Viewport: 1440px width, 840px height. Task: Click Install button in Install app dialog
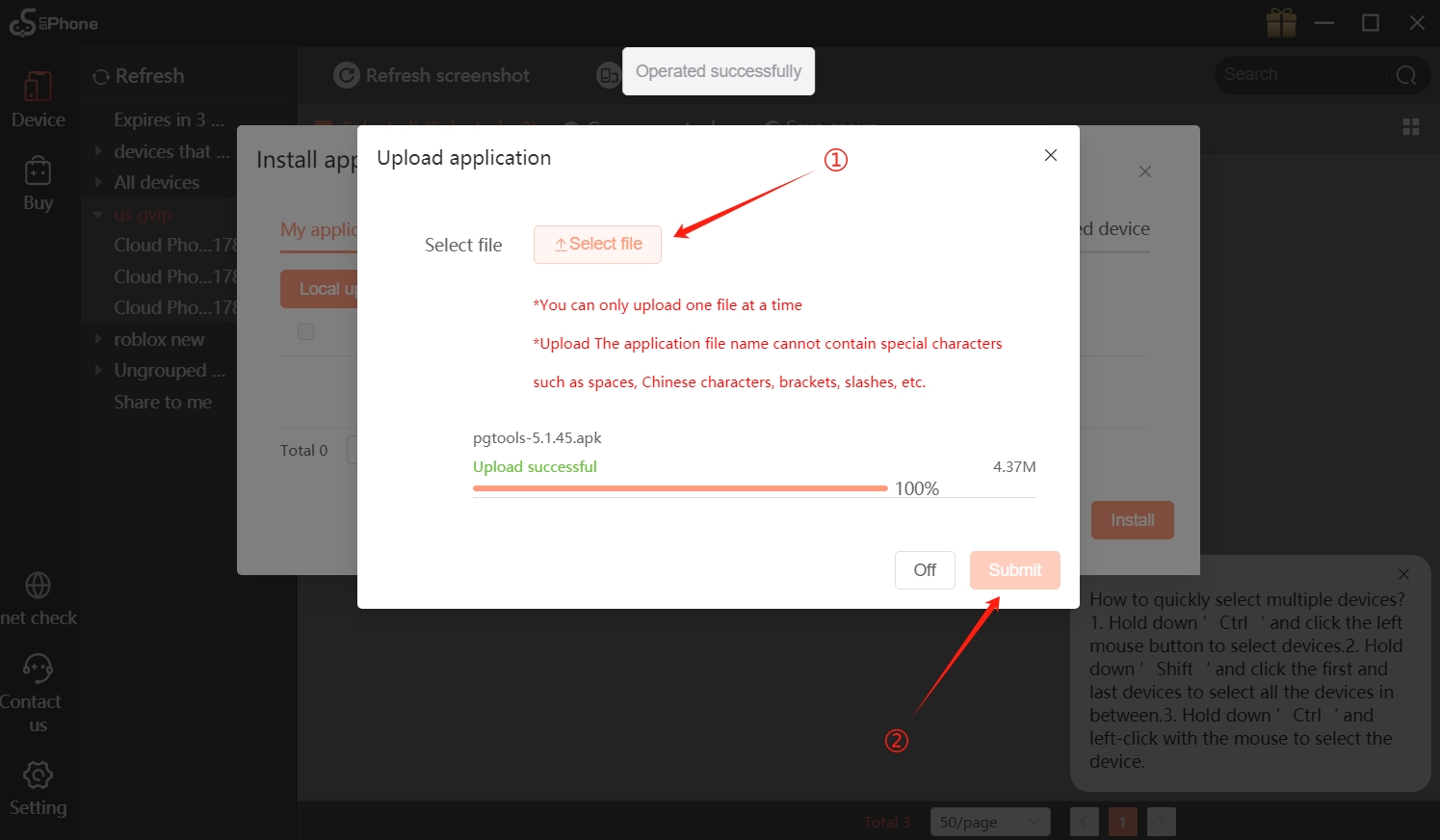click(1132, 520)
